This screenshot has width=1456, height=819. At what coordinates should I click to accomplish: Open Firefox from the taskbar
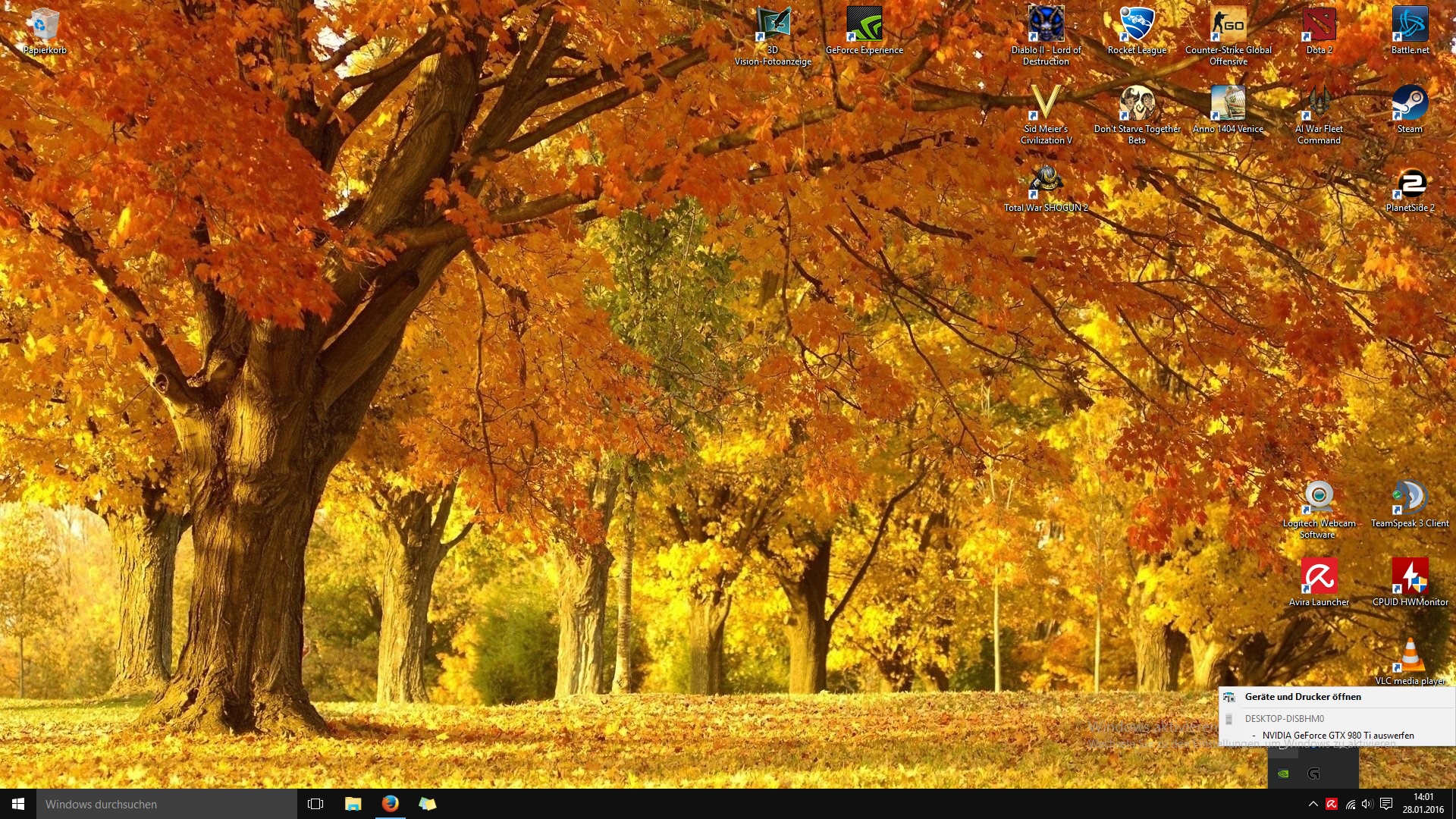(x=390, y=804)
